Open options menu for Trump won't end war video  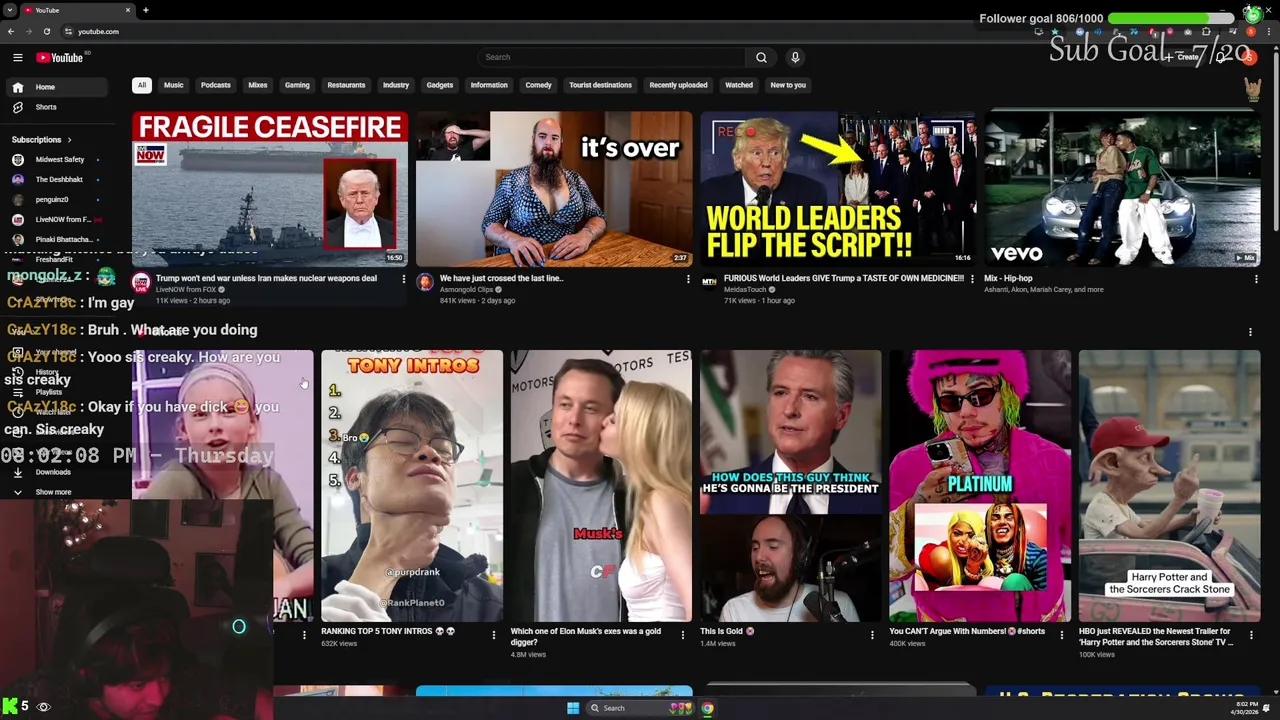coord(404,280)
